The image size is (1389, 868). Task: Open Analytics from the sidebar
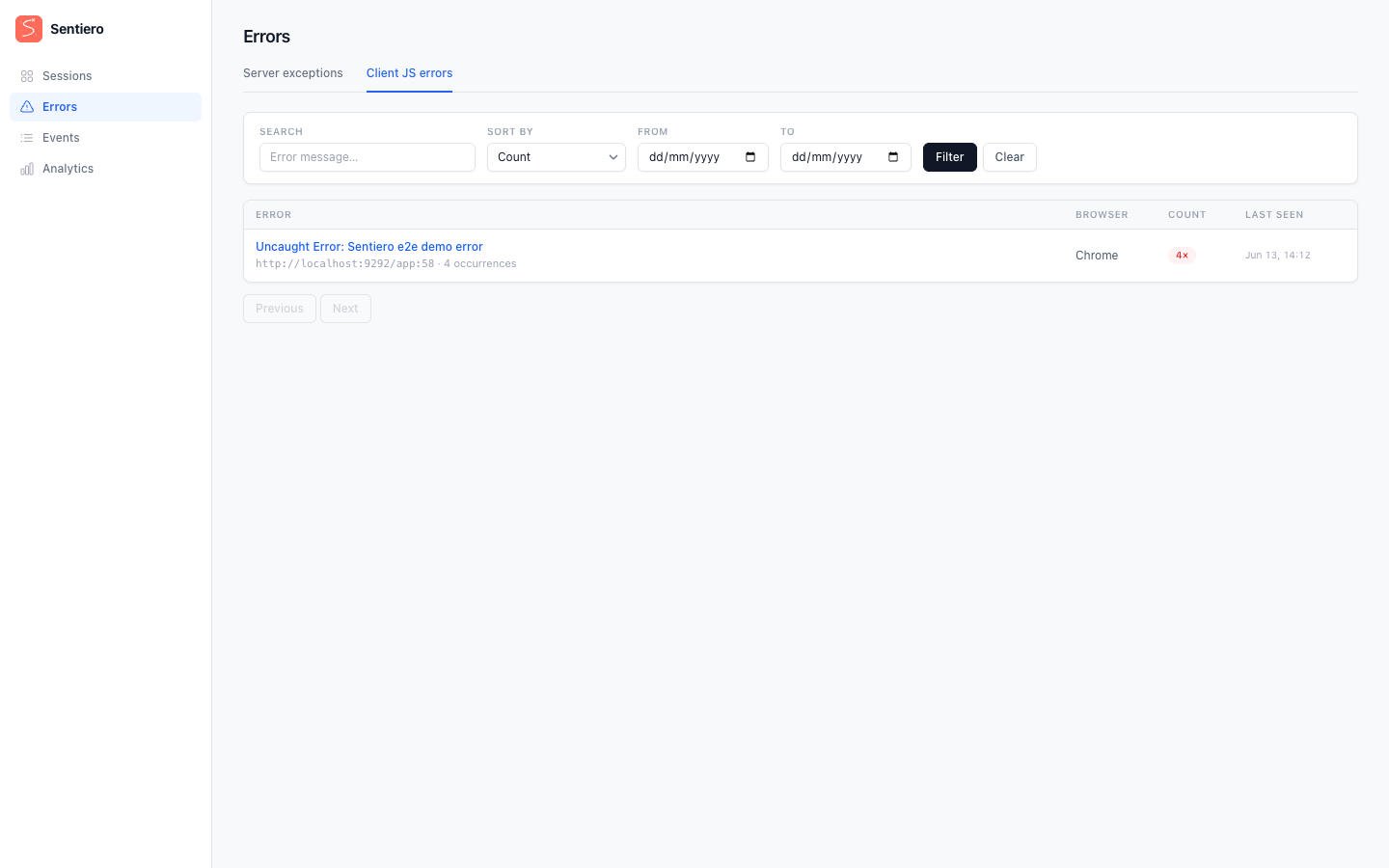pyautogui.click(x=105, y=169)
